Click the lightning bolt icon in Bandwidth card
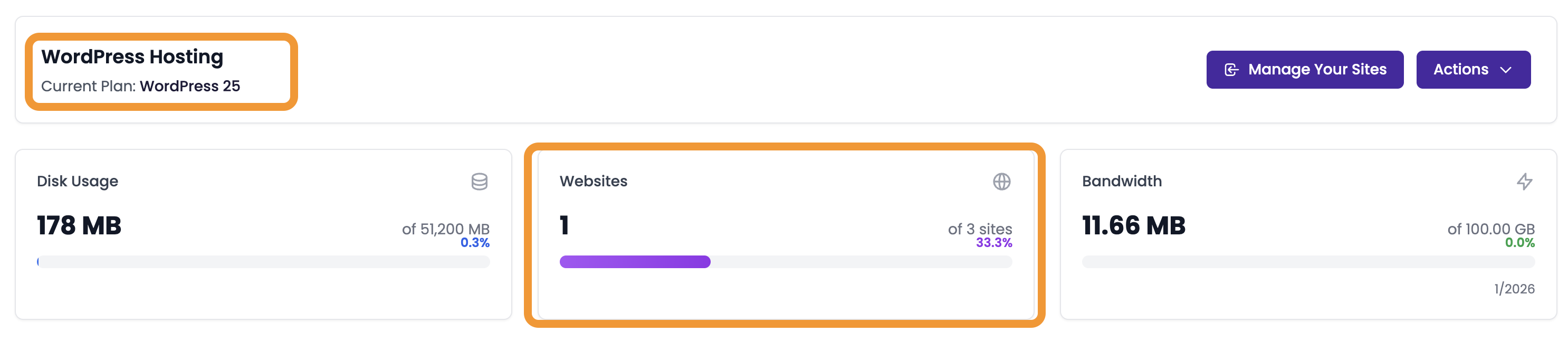The image size is (1568, 341). click(1524, 182)
